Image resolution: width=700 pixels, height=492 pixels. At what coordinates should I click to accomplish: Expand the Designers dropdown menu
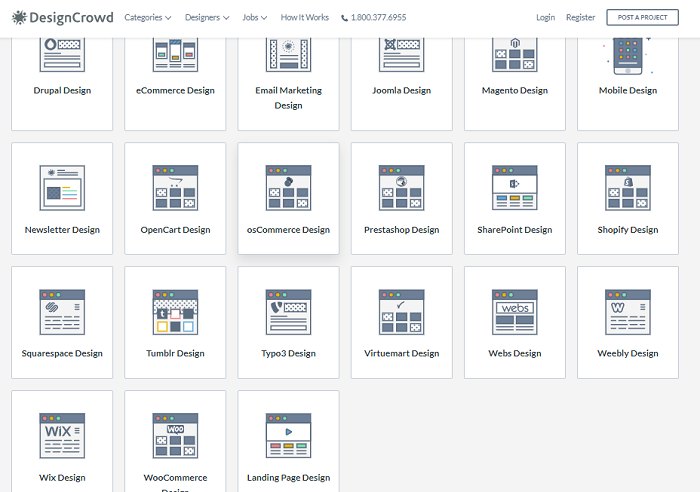pos(207,17)
